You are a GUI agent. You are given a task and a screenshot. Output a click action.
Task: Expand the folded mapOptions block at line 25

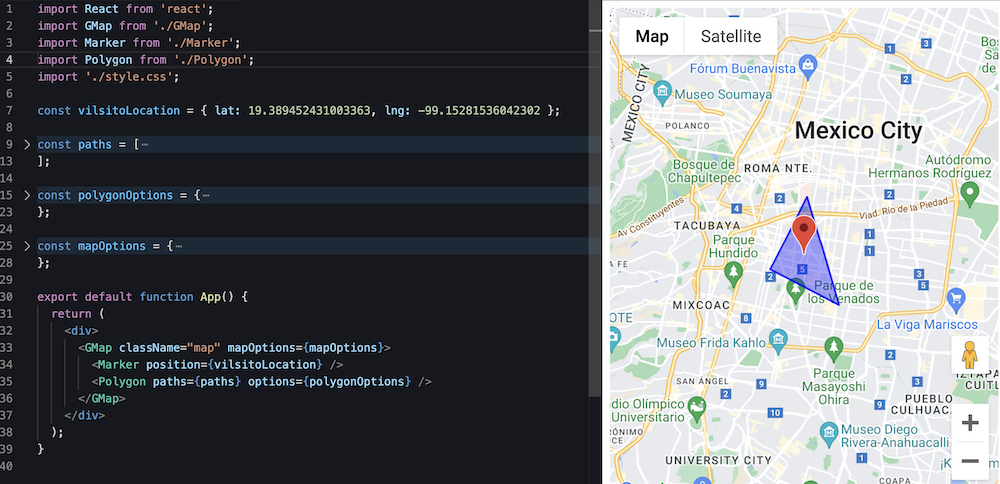pyautogui.click(x=27, y=246)
